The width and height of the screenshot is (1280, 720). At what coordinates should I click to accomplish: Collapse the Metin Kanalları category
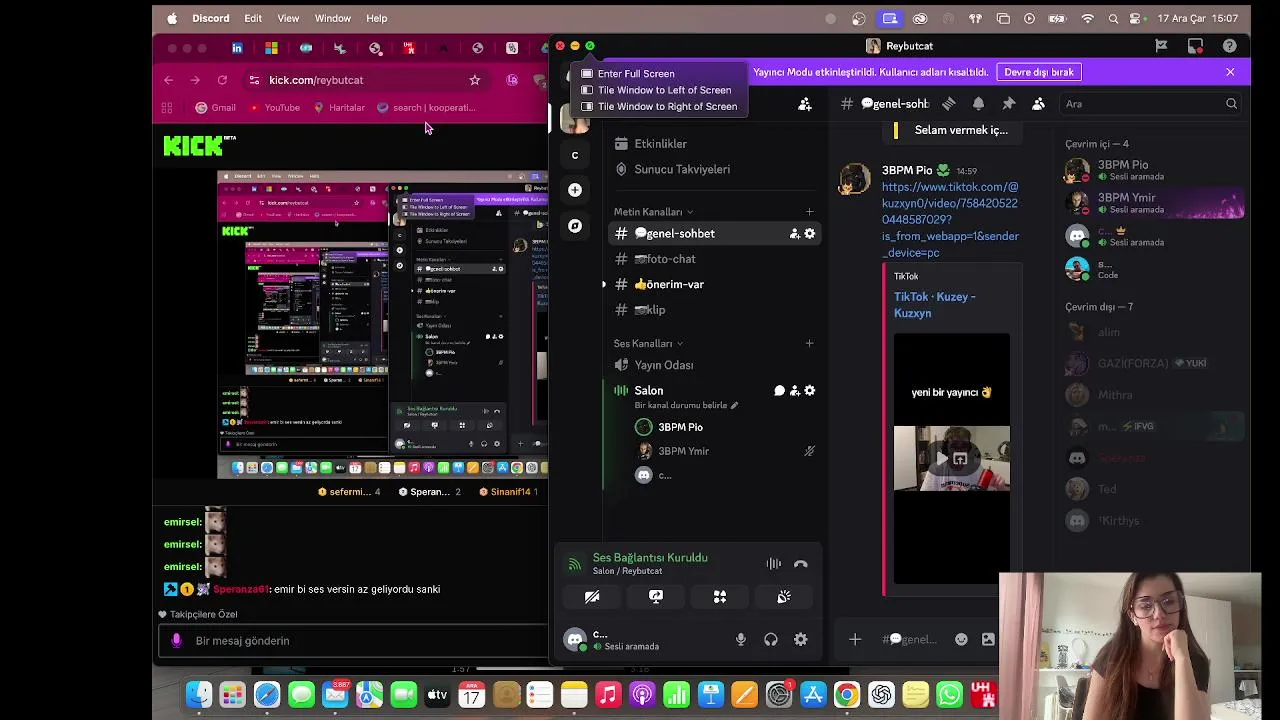coord(653,212)
